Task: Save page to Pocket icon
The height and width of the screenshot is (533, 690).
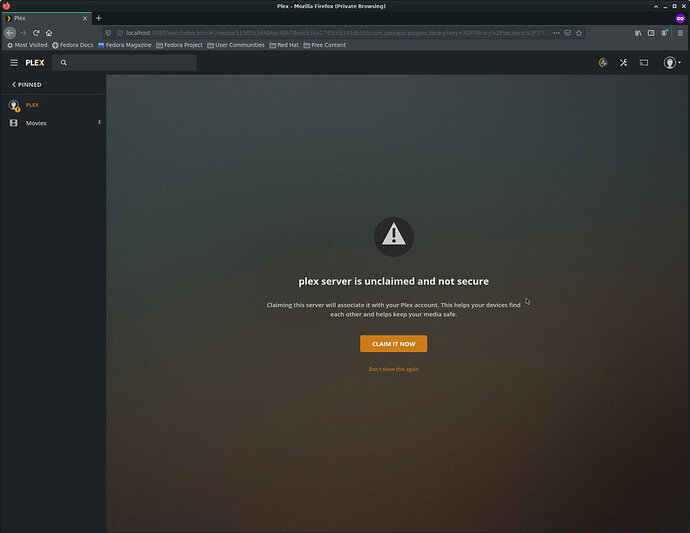Action: [x=568, y=33]
